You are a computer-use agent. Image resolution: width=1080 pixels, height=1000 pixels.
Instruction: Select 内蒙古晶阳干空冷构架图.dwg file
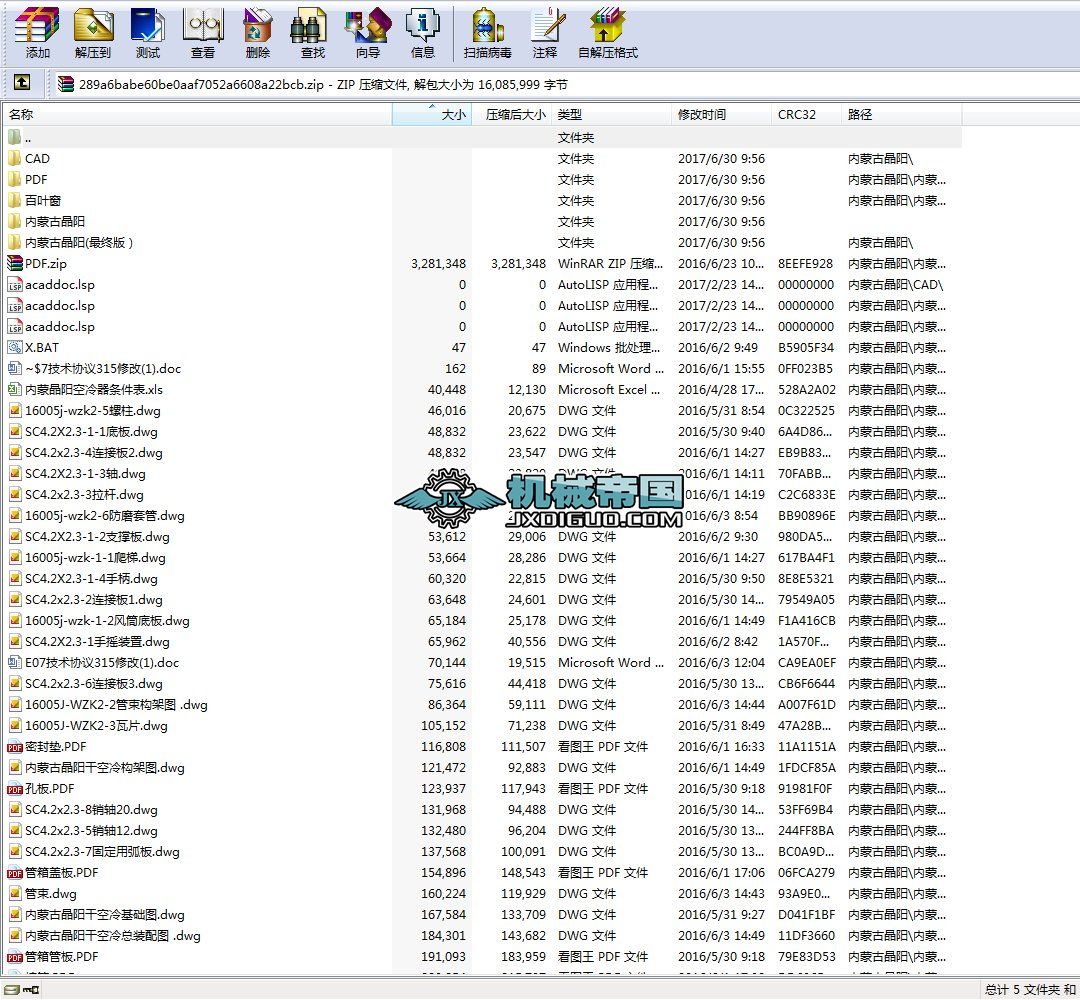pyautogui.click(x=482, y=767)
